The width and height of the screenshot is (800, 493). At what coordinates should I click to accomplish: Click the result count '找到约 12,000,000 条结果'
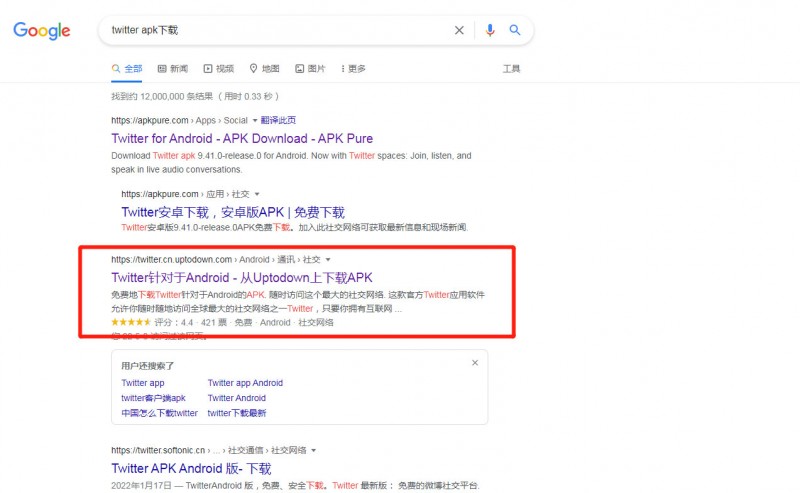pyautogui.click(x=162, y=96)
